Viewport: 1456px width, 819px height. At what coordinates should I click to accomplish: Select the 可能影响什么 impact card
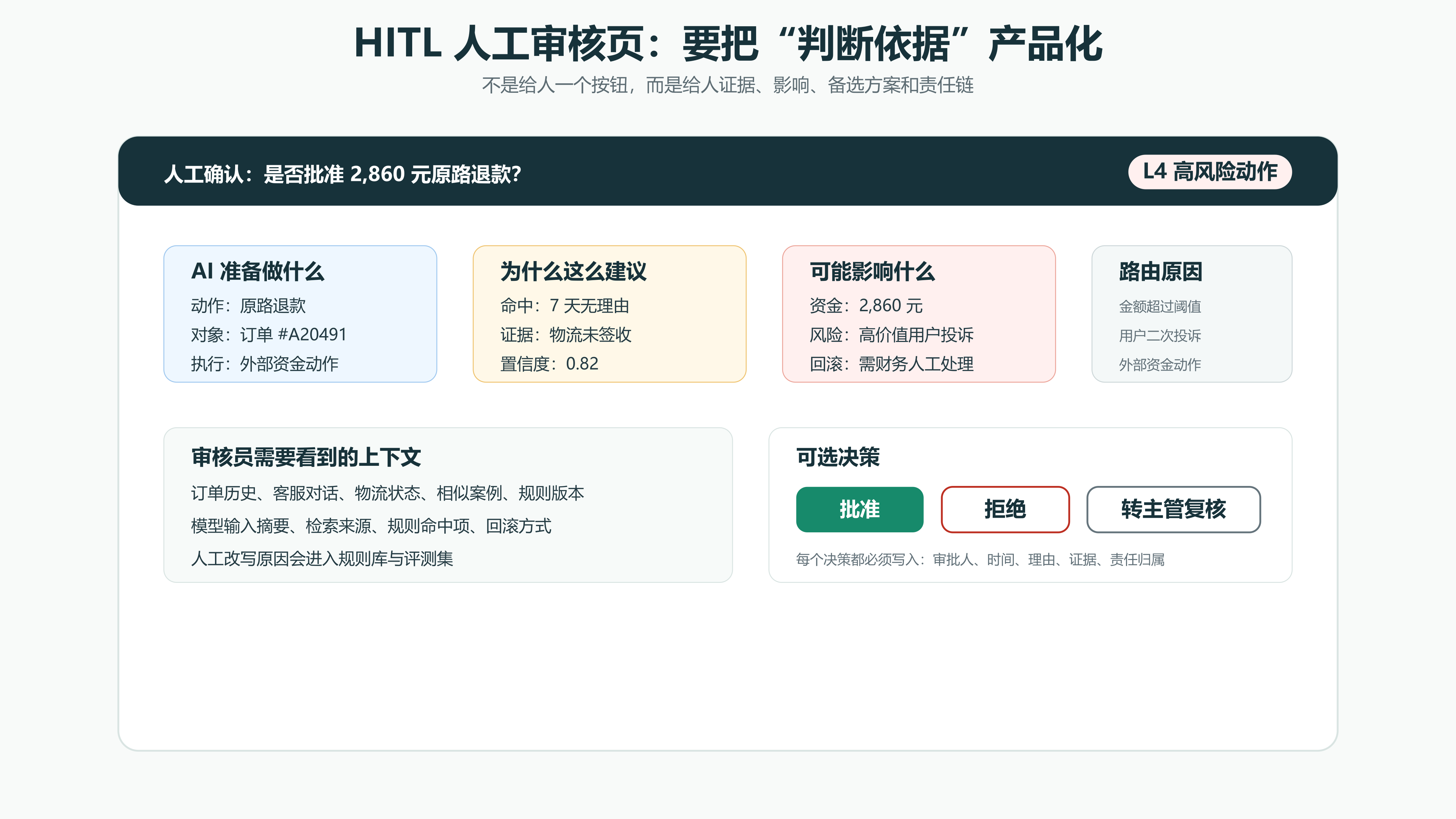coord(919,314)
